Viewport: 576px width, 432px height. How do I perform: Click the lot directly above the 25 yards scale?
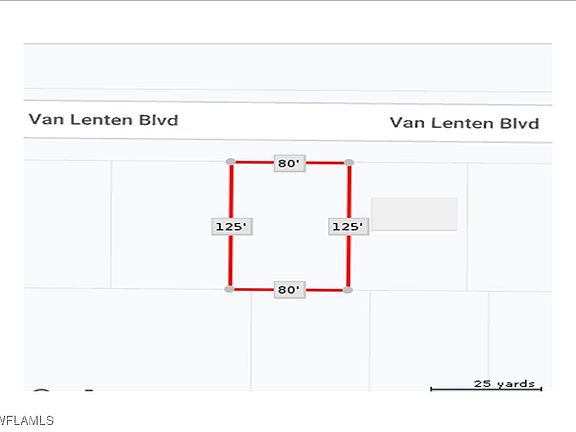click(520, 334)
